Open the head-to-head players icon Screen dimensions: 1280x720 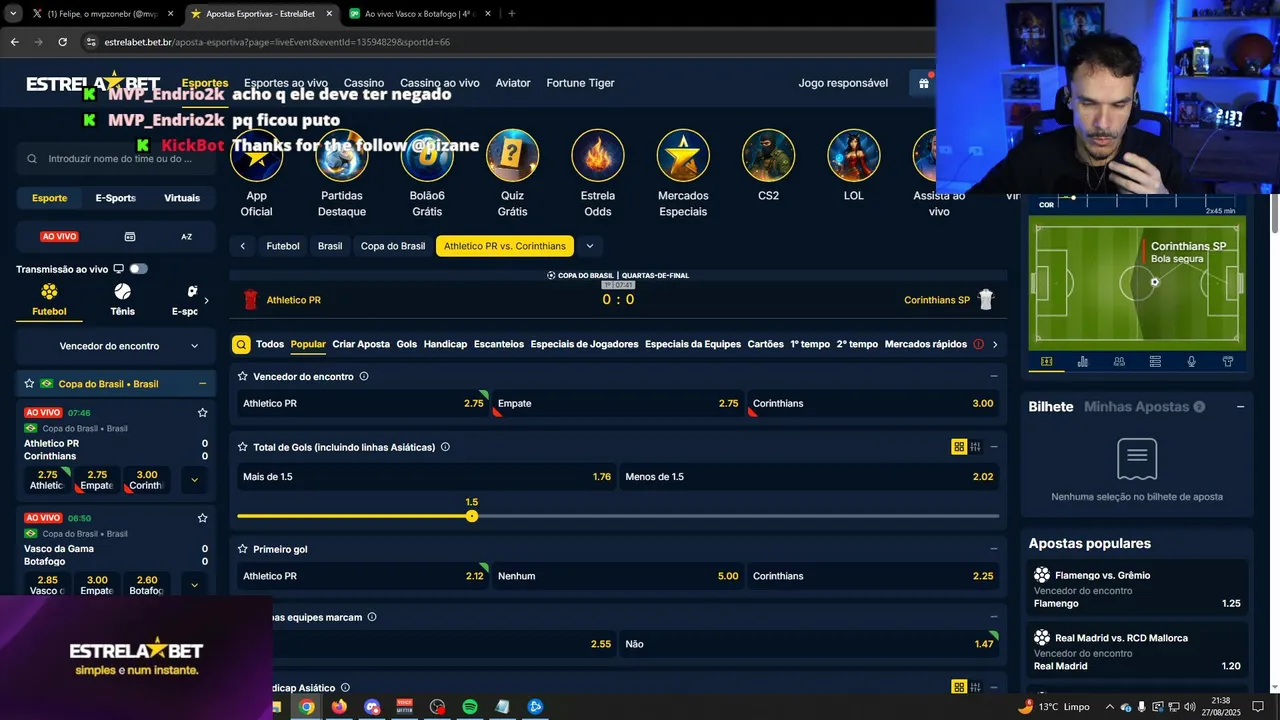[1119, 362]
